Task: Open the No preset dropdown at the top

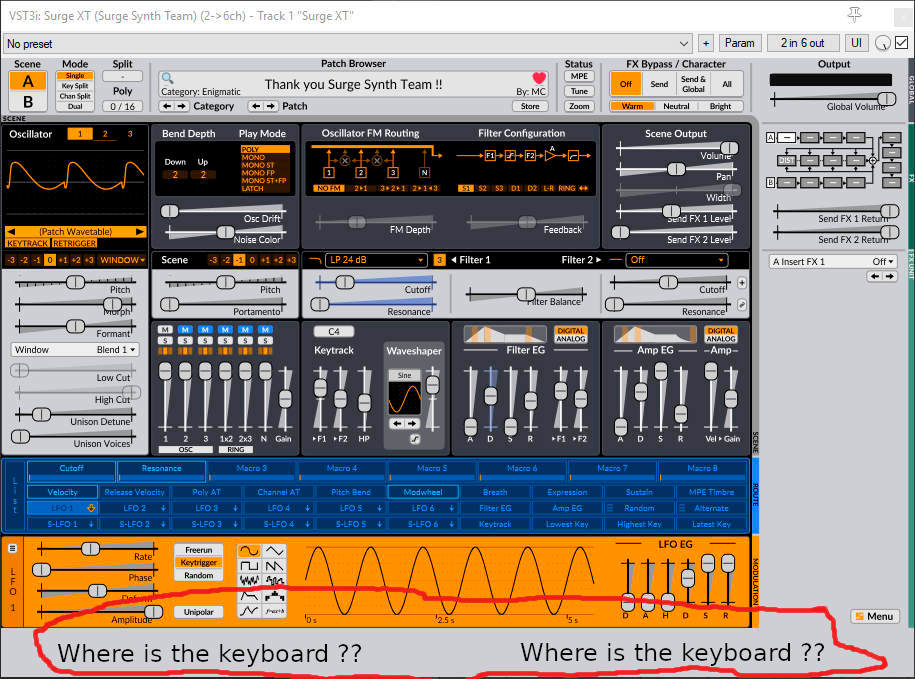Action: pyautogui.click(x=345, y=43)
